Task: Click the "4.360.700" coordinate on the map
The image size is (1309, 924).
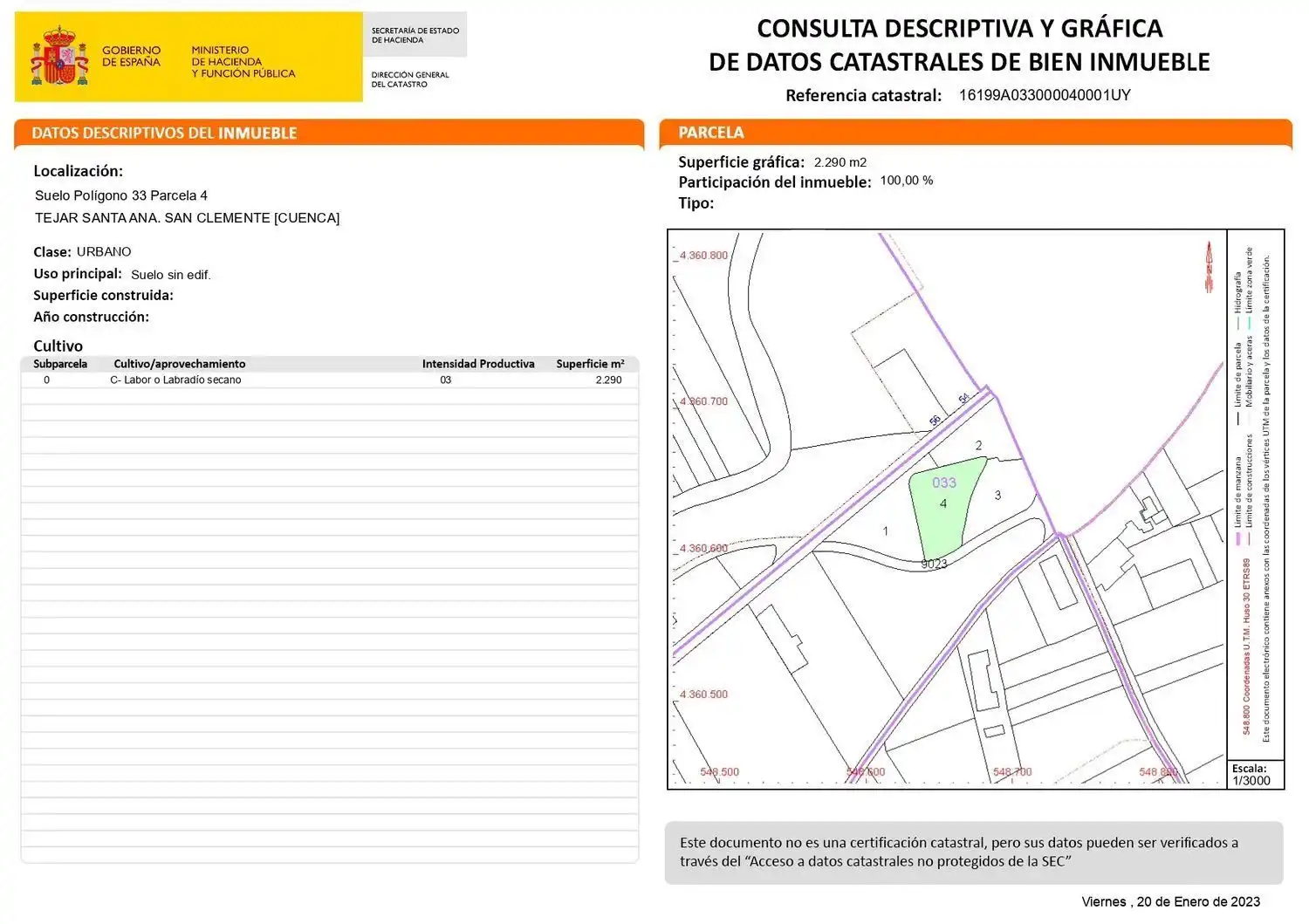Action: click(x=703, y=402)
